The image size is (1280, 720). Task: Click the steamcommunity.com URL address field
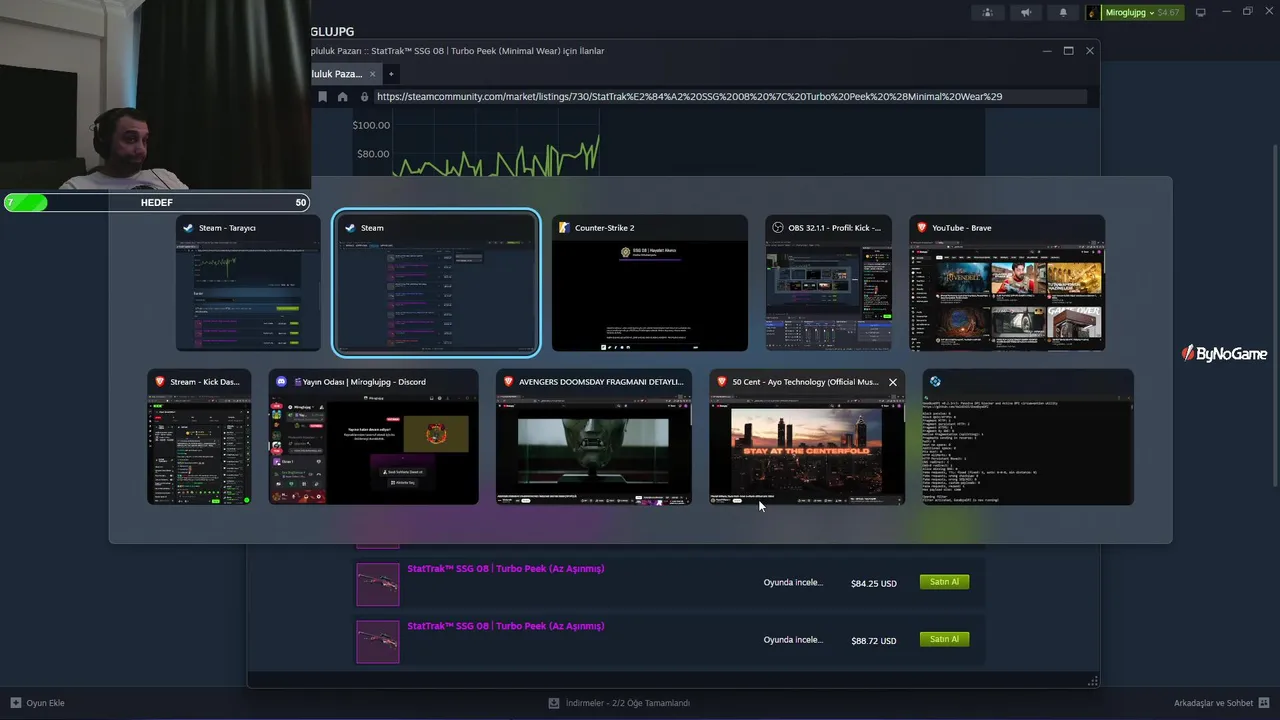pyautogui.click(x=730, y=97)
